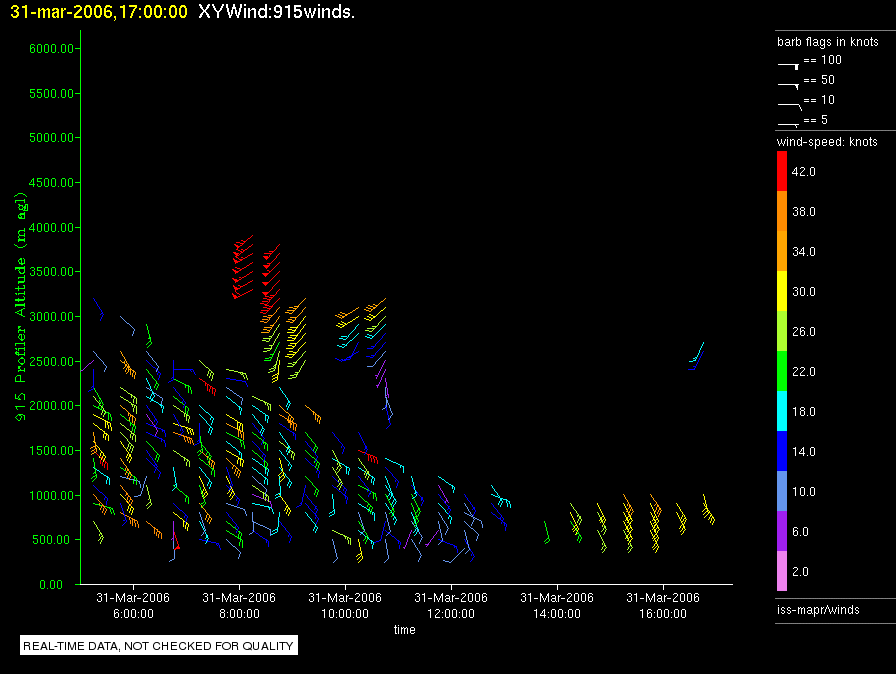Click the '== 100' barb legend text
This screenshot has width=896, height=674.
click(822, 60)
